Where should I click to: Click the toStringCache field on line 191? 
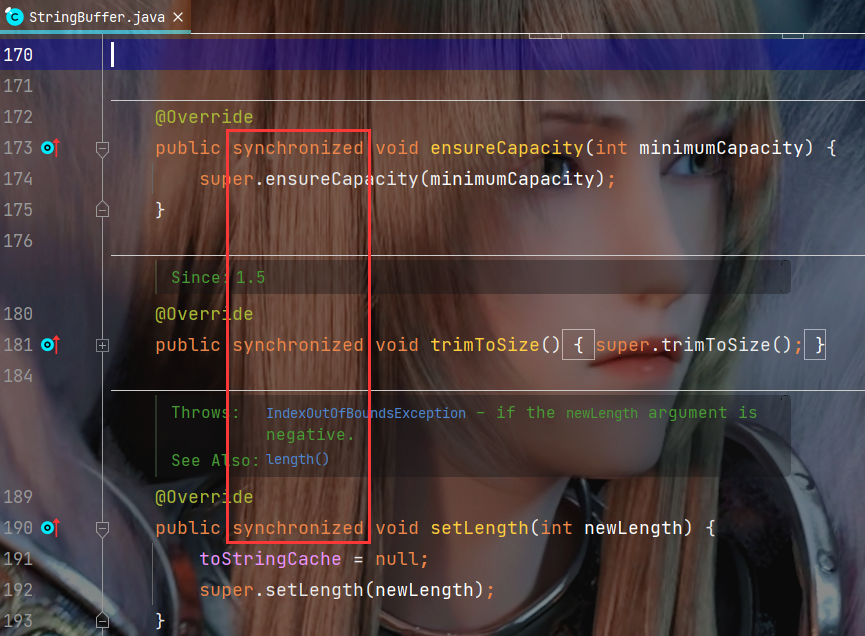coord(270,559)
